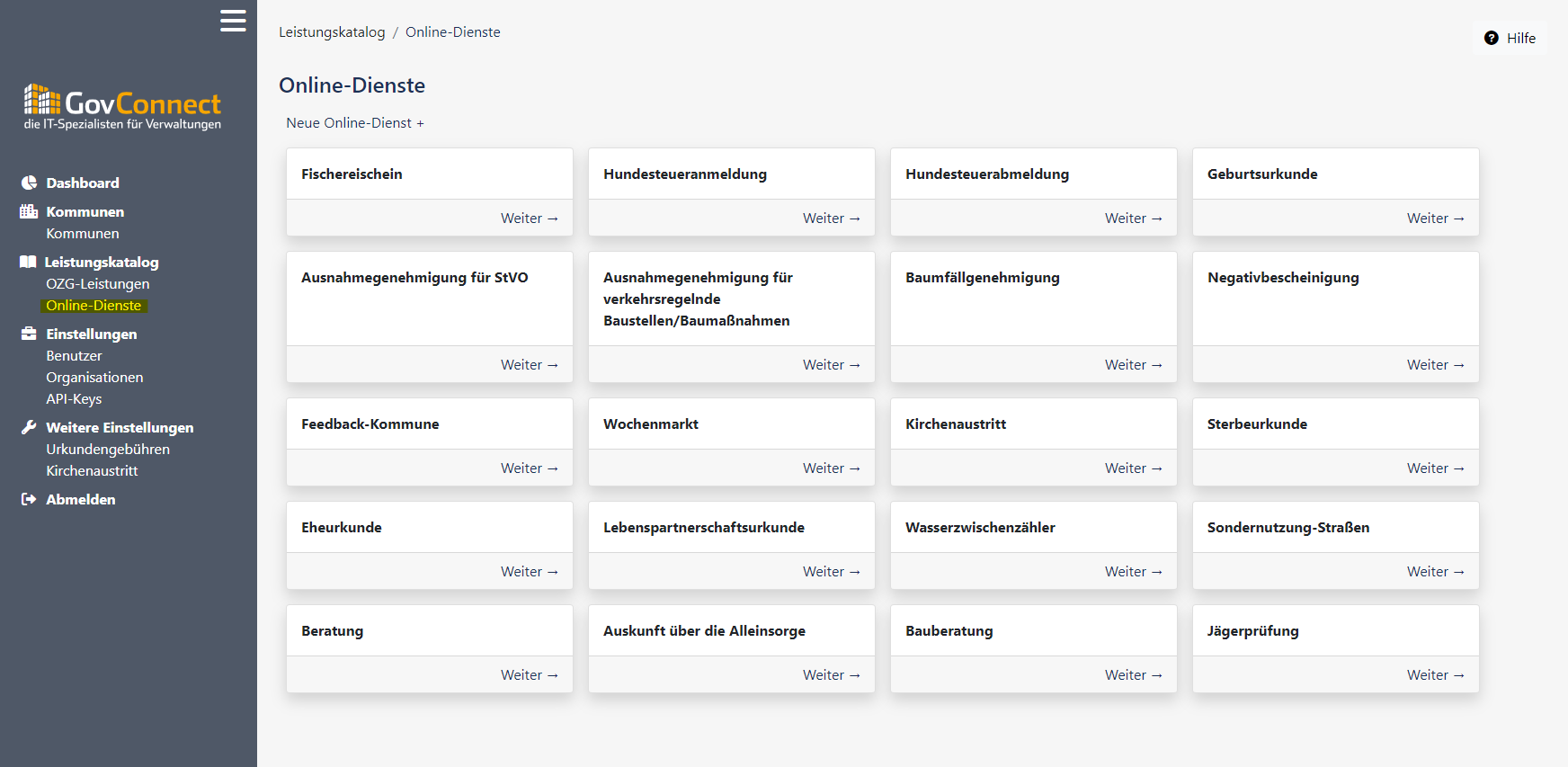Click Weiter on Sondernutzung-Straßen card
This screenshot has height=767, width=1568.
(1436, 571)
